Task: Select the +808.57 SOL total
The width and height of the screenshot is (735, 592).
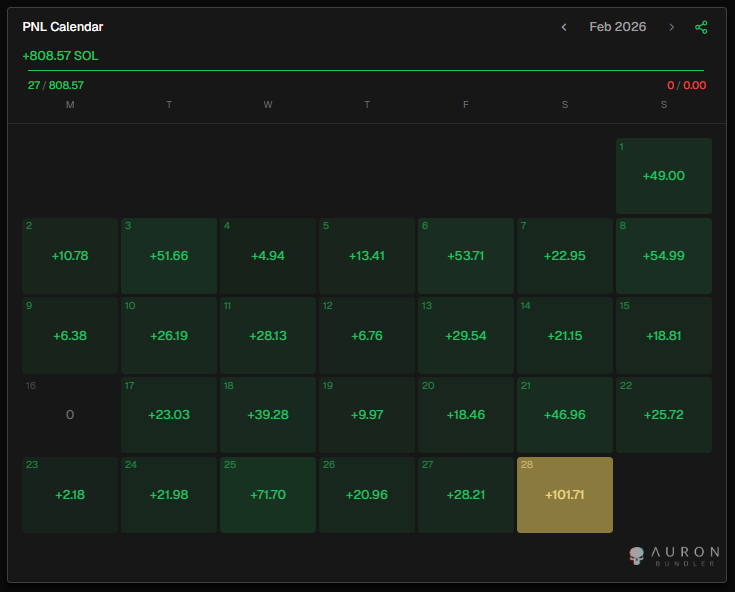Action: point(60,56)
